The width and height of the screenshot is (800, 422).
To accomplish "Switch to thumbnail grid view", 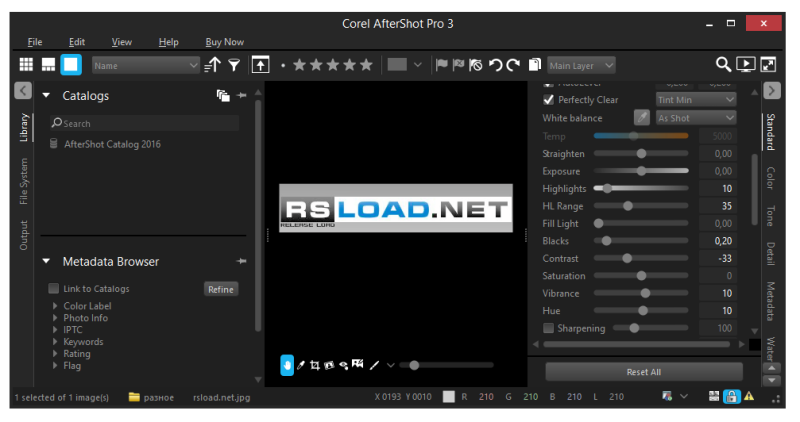I will 26,65.
